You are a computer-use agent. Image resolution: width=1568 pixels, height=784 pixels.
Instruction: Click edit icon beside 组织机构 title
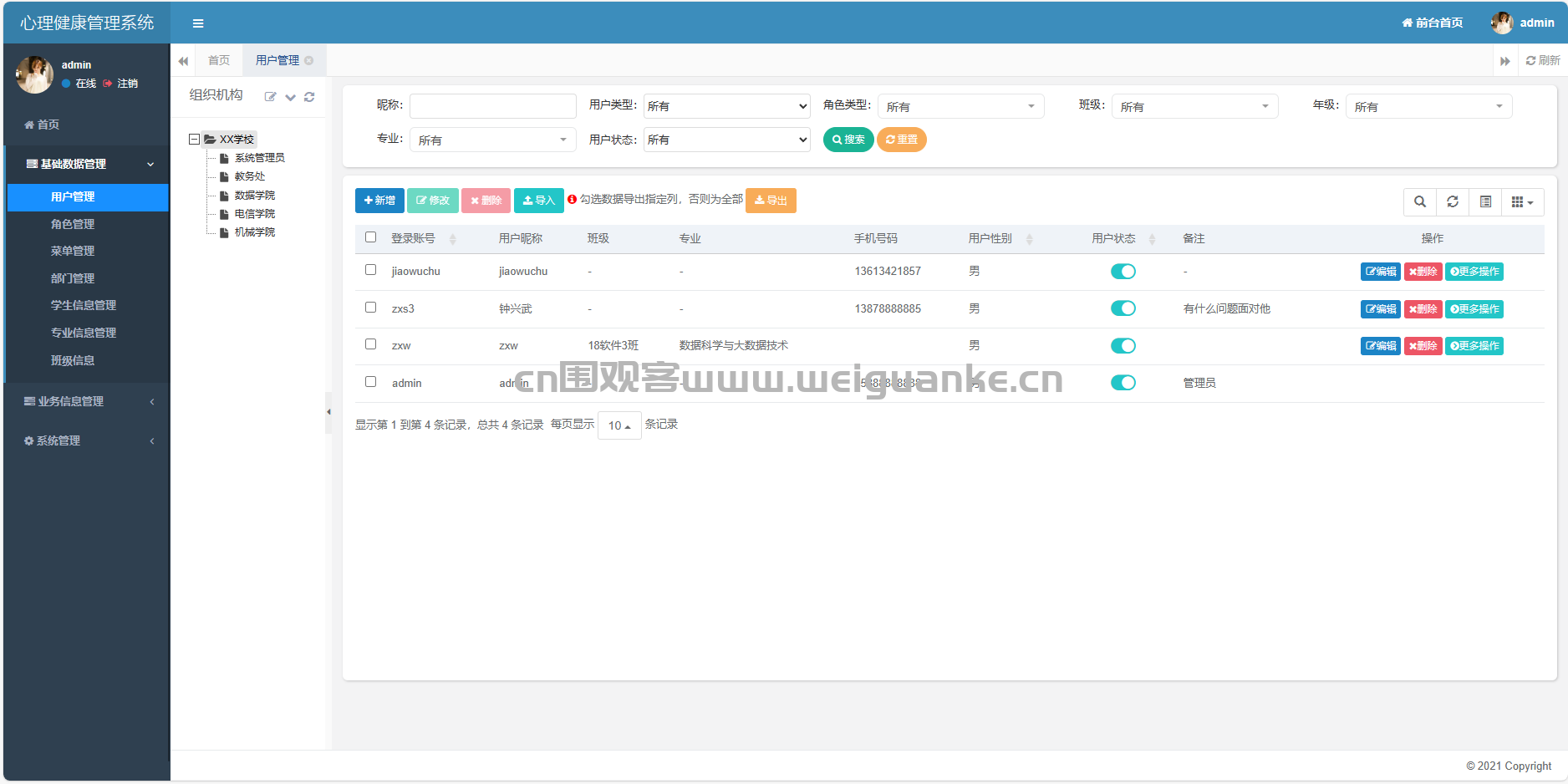coord(271,97)
